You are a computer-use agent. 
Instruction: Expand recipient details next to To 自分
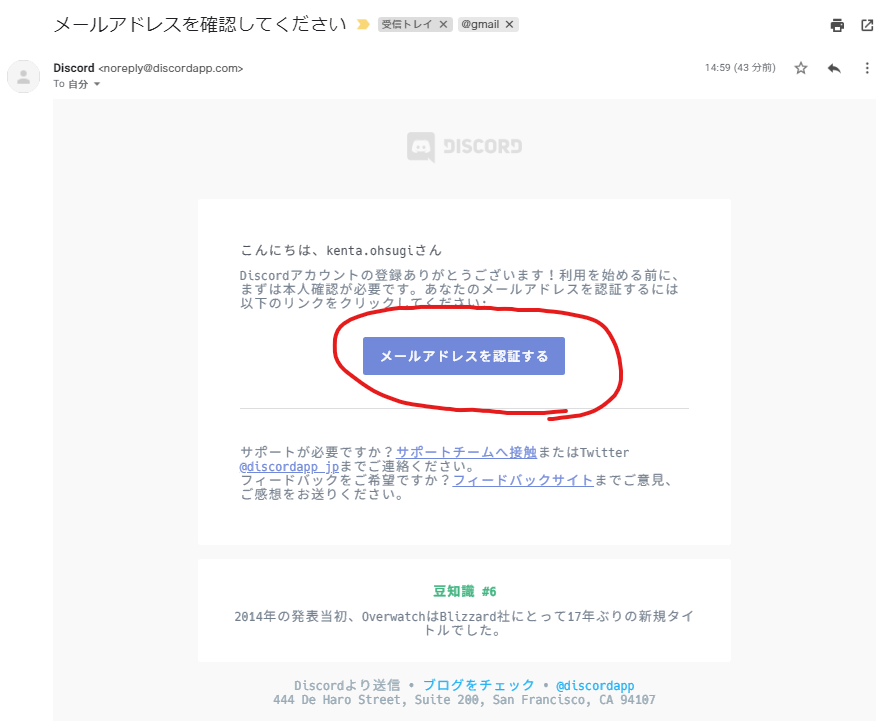pos(97,84)
